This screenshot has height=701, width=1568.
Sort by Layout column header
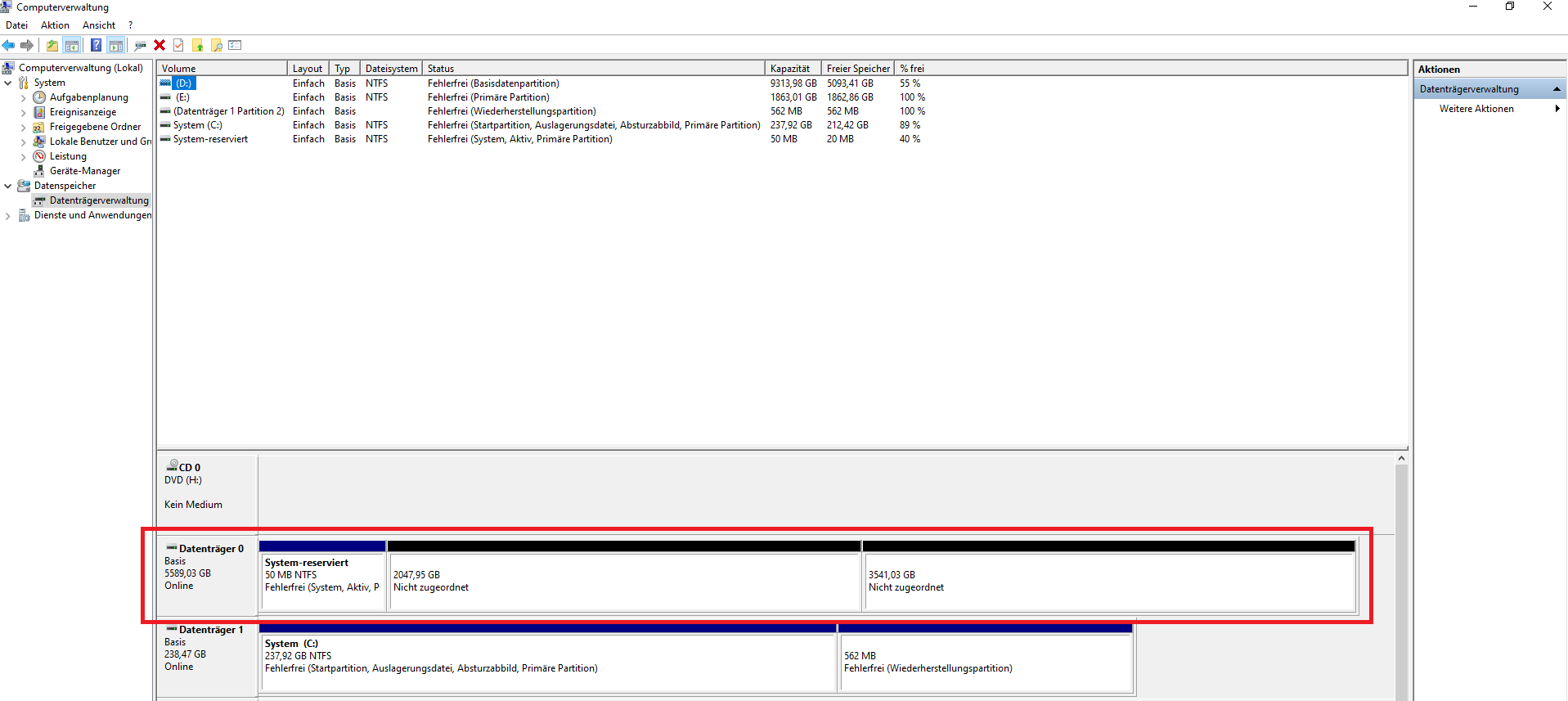308,69
